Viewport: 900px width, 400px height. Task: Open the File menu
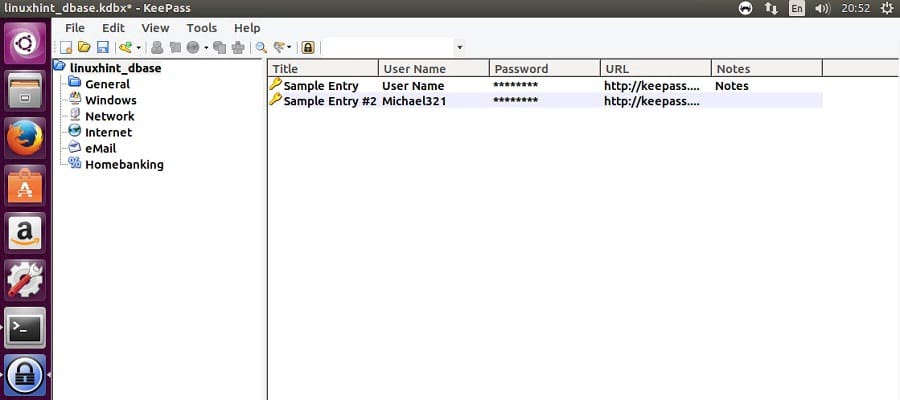[75, 28]
